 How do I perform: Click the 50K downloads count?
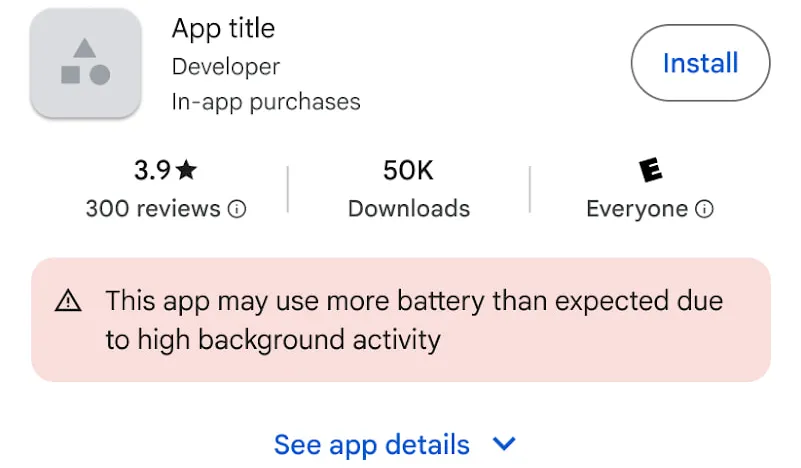pos(408,171)
